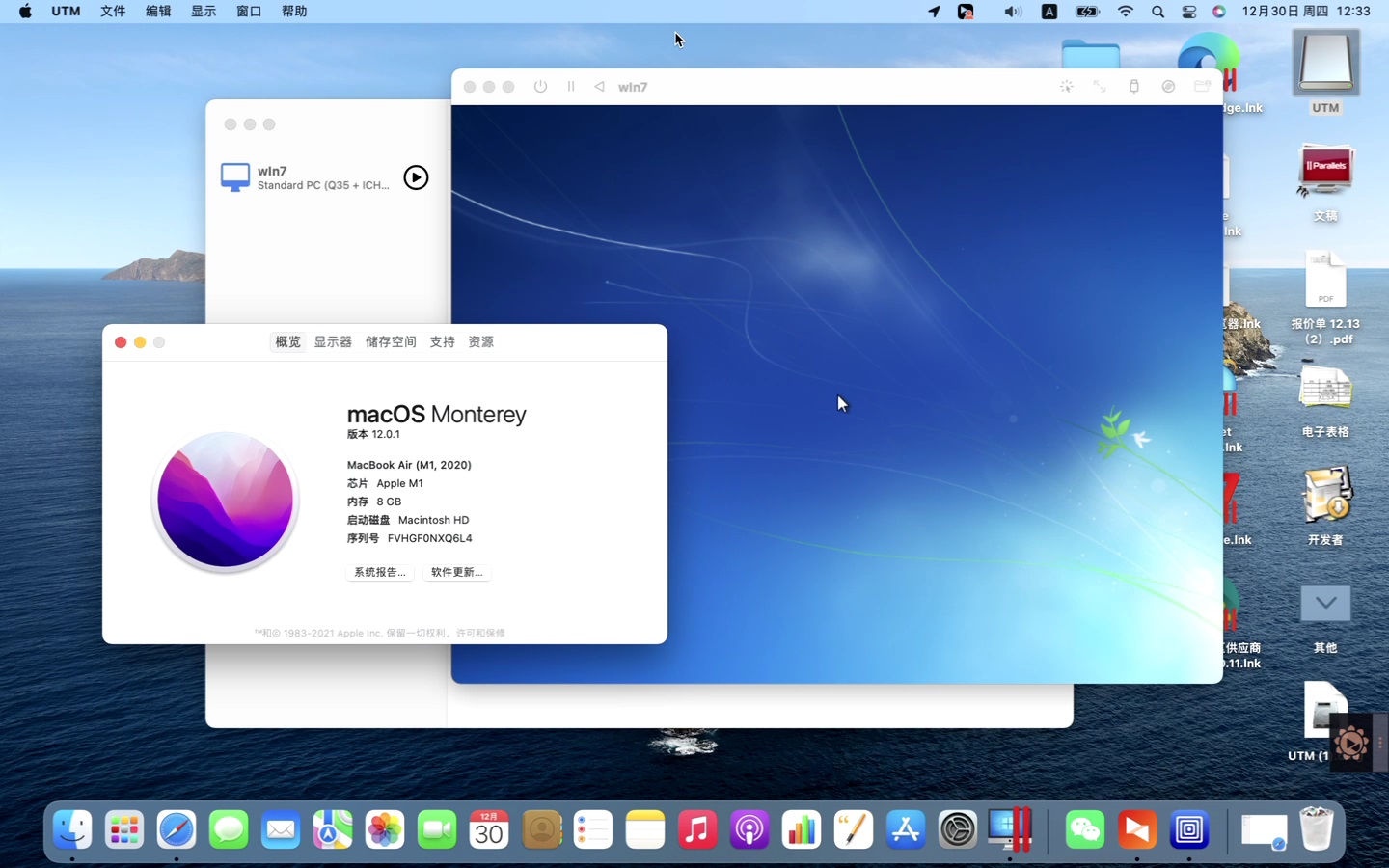The image size is (1389, 868).
Task: Switch to the 概览 tab
Action: (287, 341)
